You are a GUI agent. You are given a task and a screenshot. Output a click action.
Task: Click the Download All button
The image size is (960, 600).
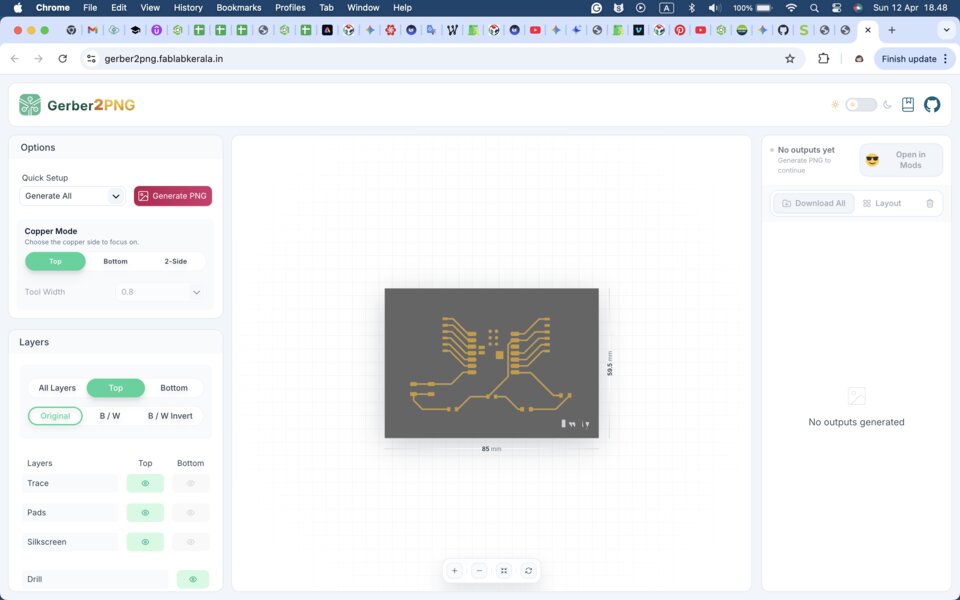click(x=813, y=203)
